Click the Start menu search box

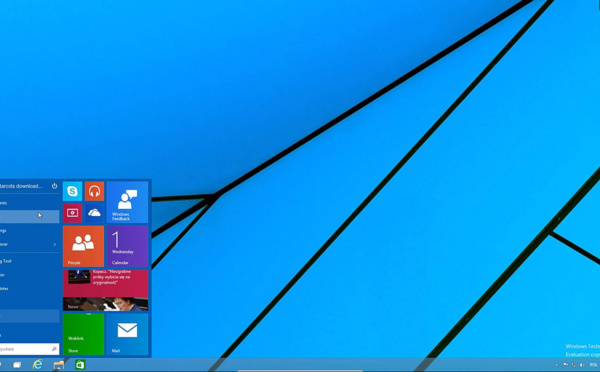[29, 349]
